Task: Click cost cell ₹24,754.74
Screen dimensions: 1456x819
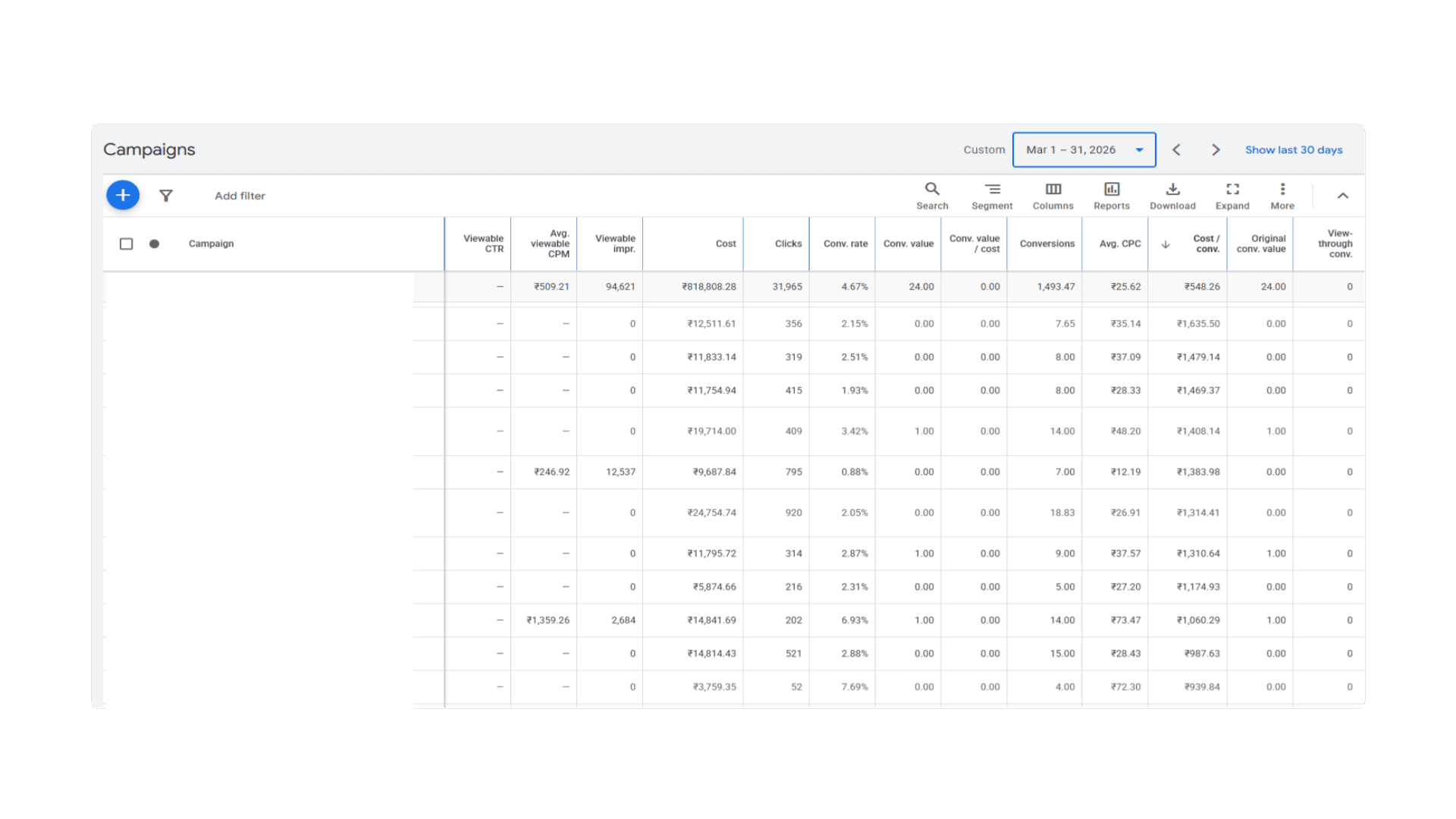Action: click(x=711, y=513)
